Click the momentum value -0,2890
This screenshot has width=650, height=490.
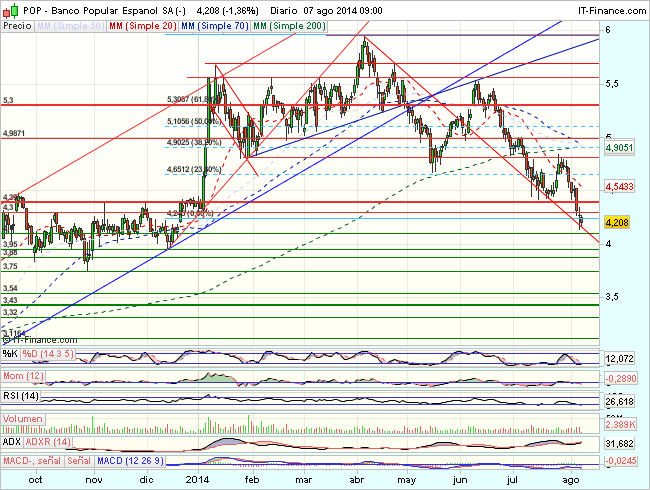tap(619, 378)
